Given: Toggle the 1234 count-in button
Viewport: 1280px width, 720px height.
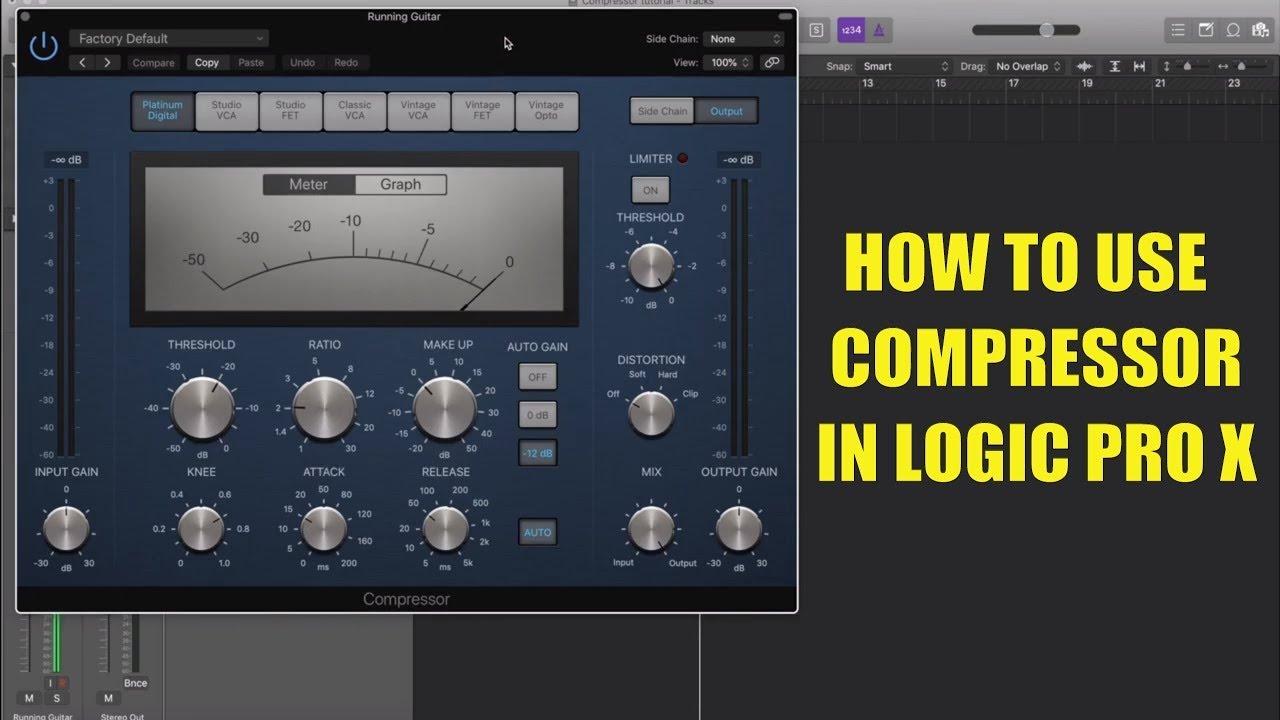Looking at the screenshot, I should (851, 30).
